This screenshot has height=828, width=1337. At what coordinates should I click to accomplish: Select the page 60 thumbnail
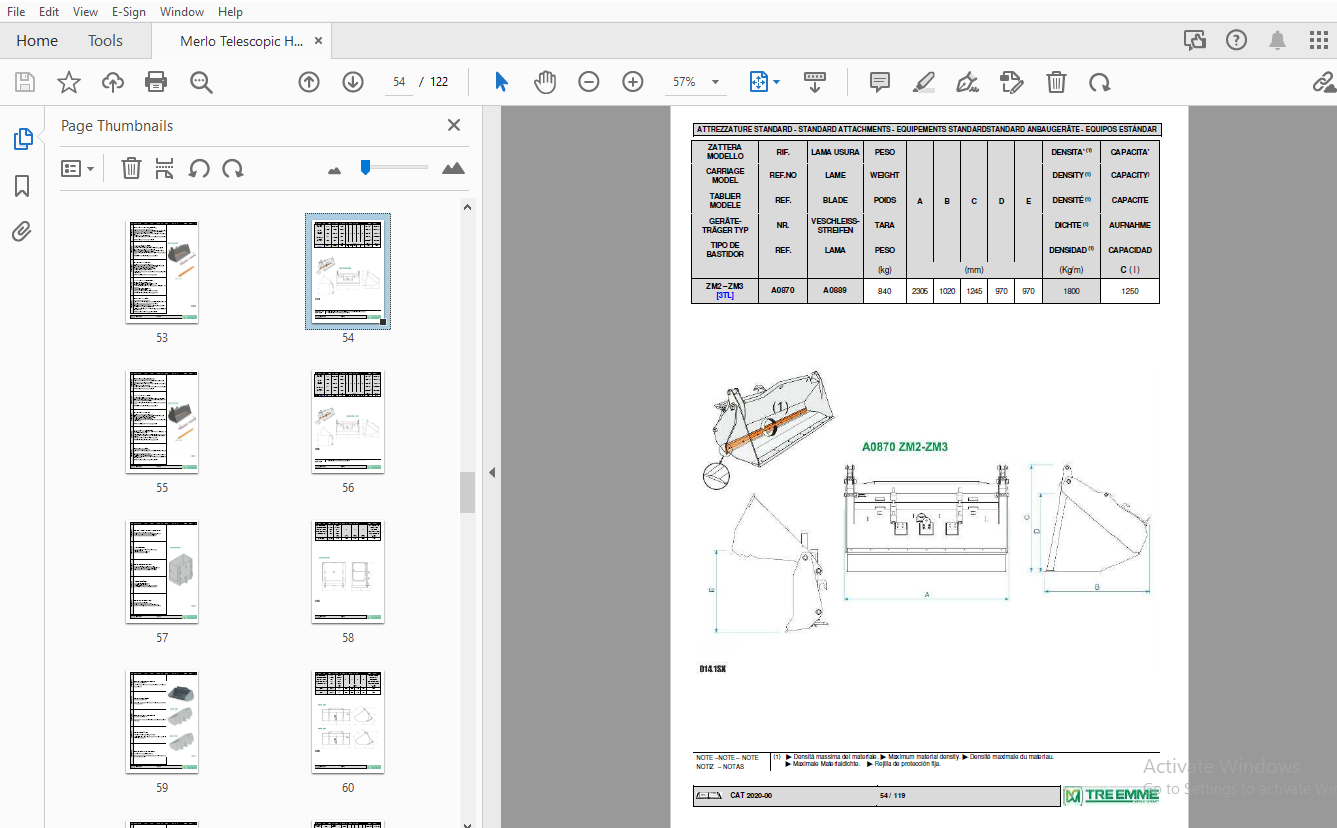[348, 722]
